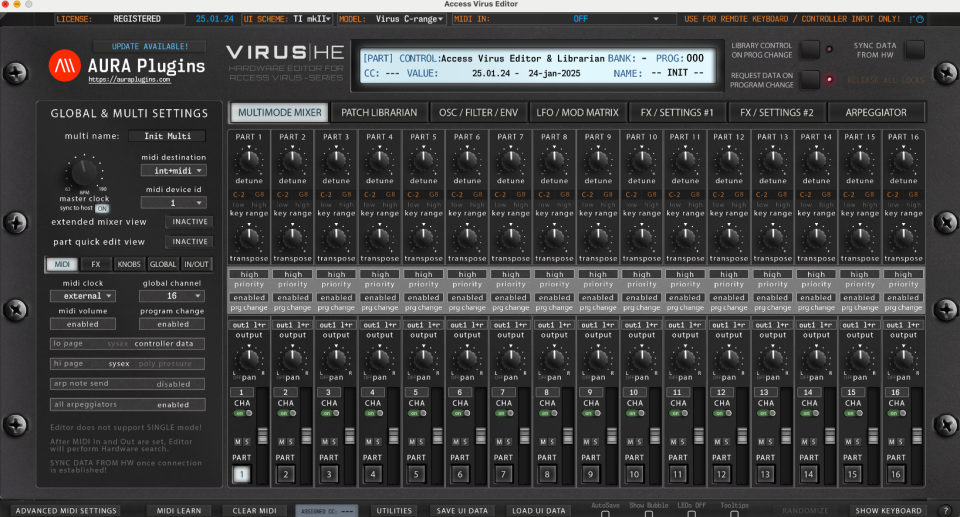Viewport: 960px width, 517px height.
Task: Click the Part 3 transpose knob
Action: click(x=336, y=238)
